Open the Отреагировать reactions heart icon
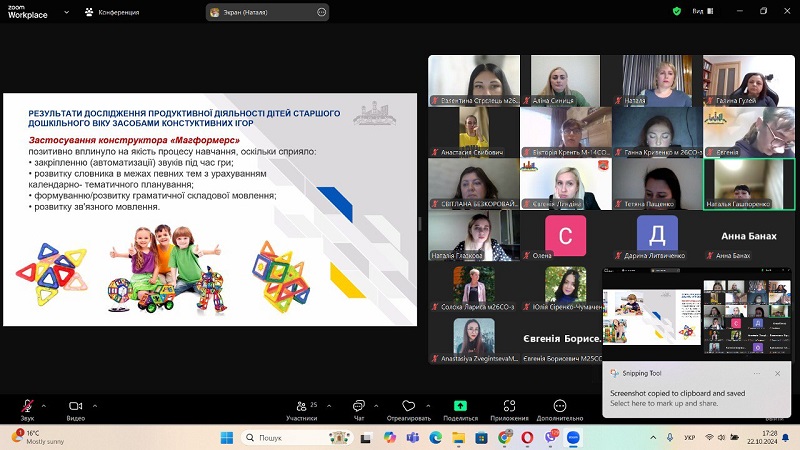800x450 pixels. [x=409, y=406]
